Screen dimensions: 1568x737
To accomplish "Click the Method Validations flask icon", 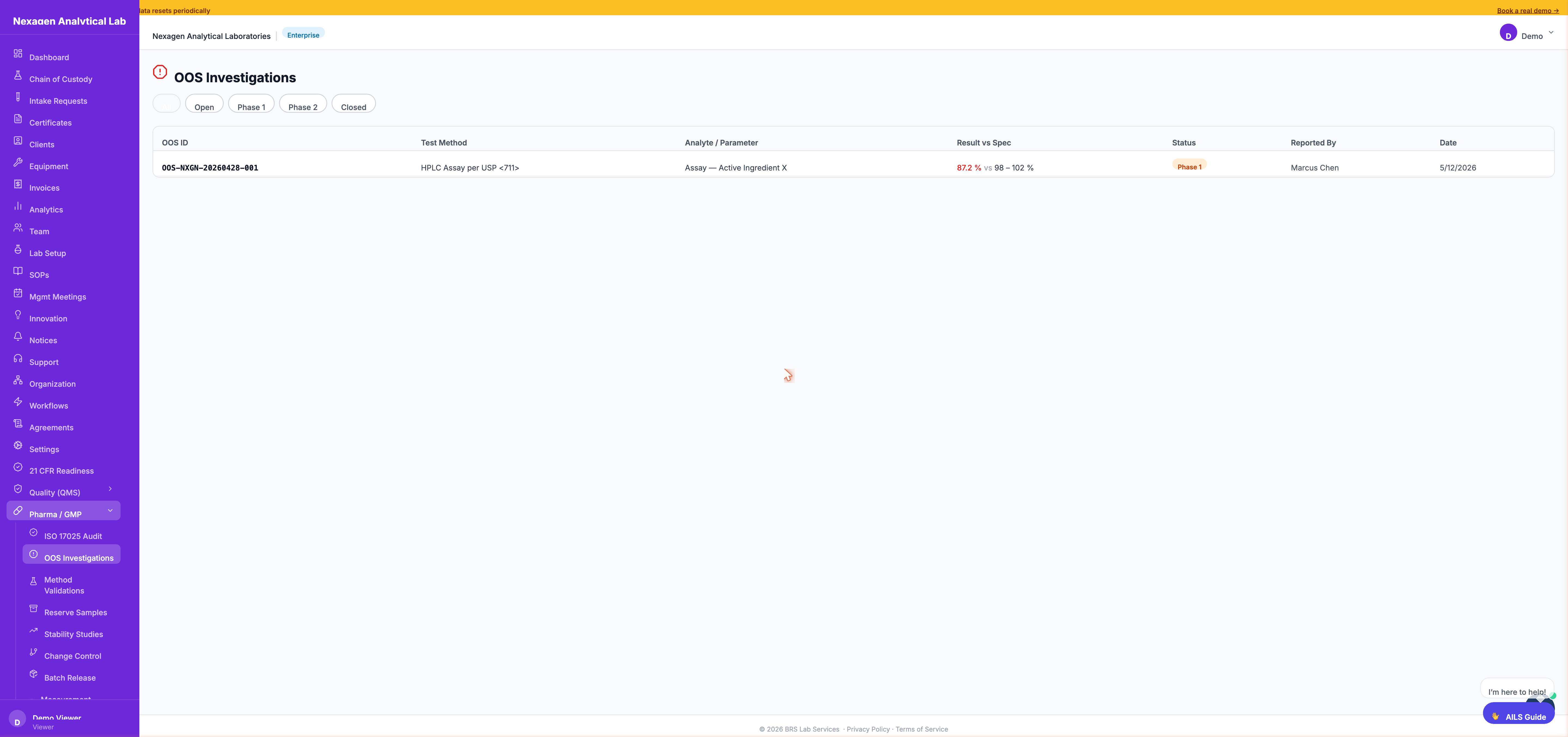I will [x=33, y=581].
